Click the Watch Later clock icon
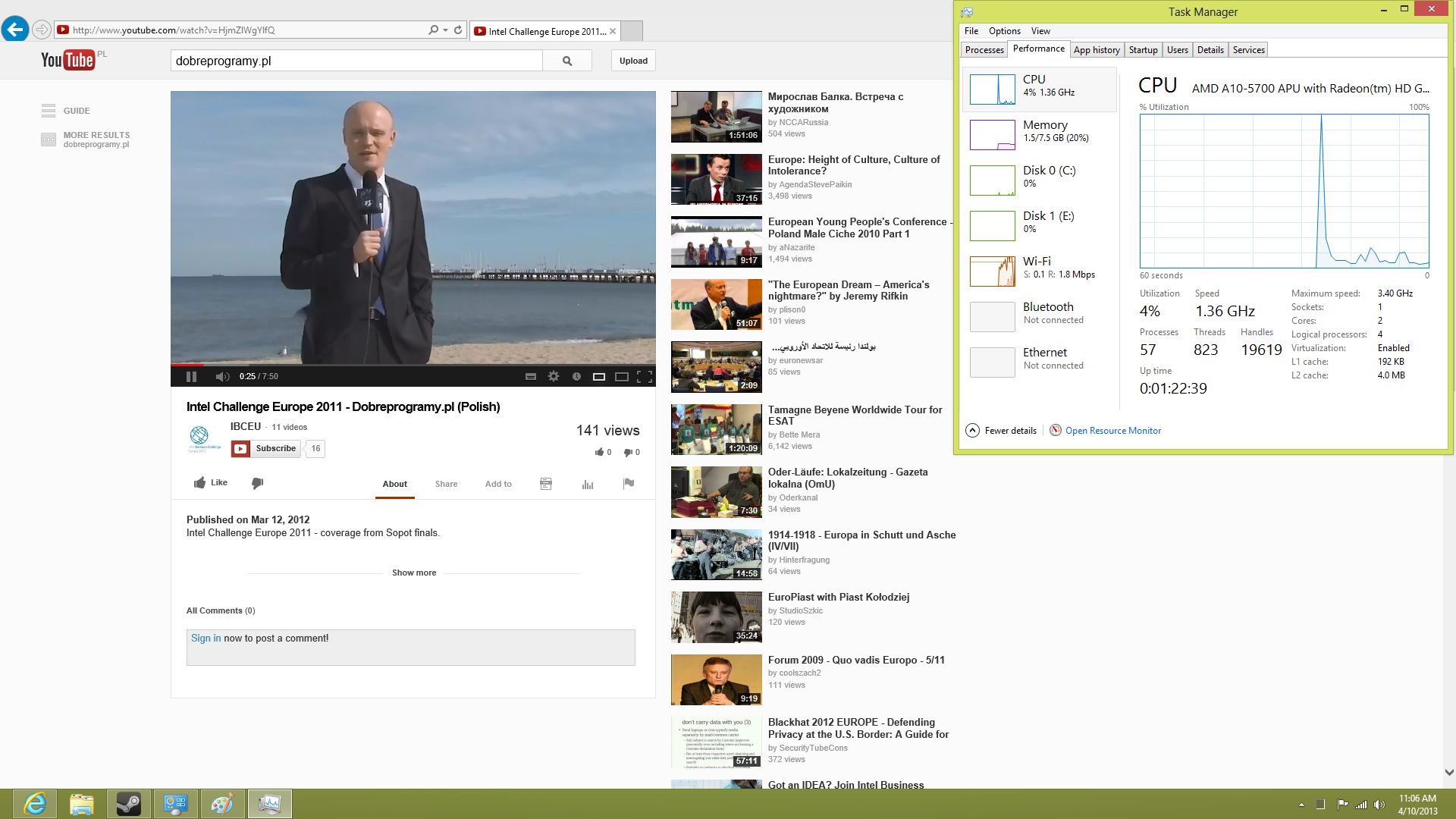The width and height of the screenshot is (1456, 819). pyautogui.click(x=576, y=376)
